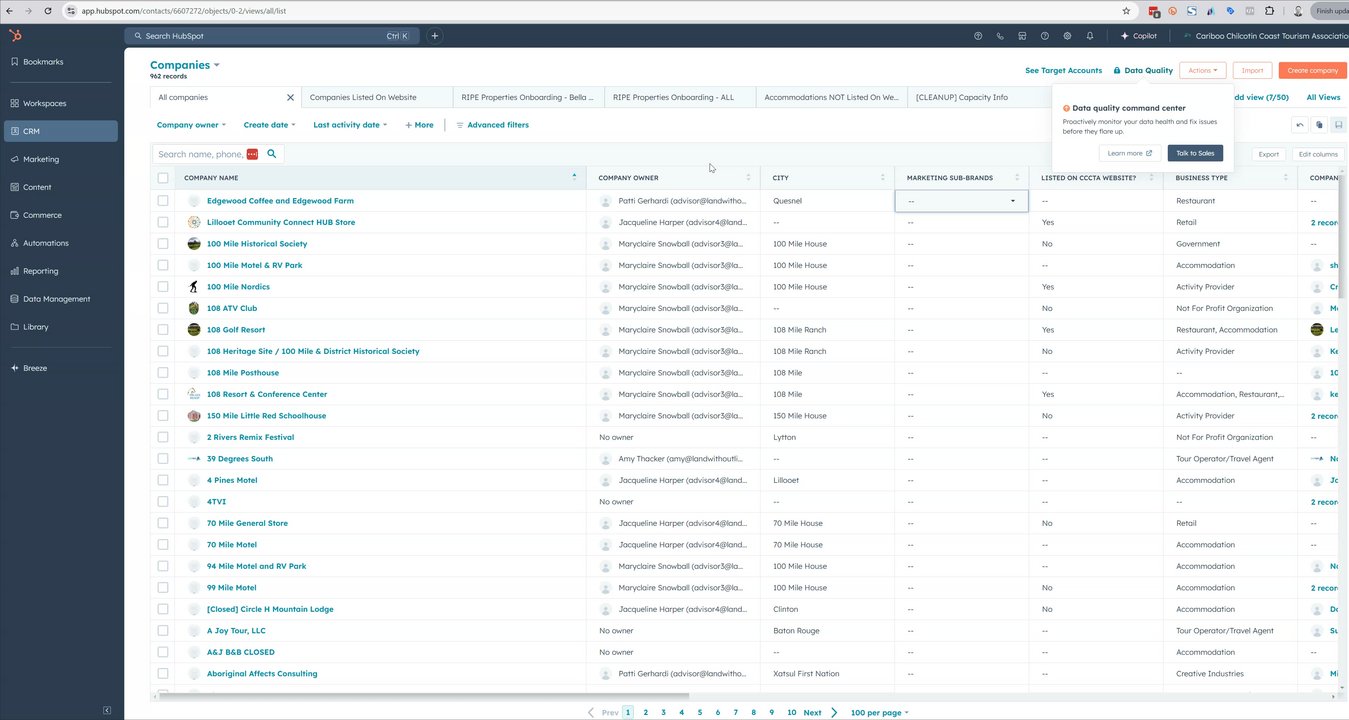
Task: Change the 100 per page setting
Action: click(880, 713)
